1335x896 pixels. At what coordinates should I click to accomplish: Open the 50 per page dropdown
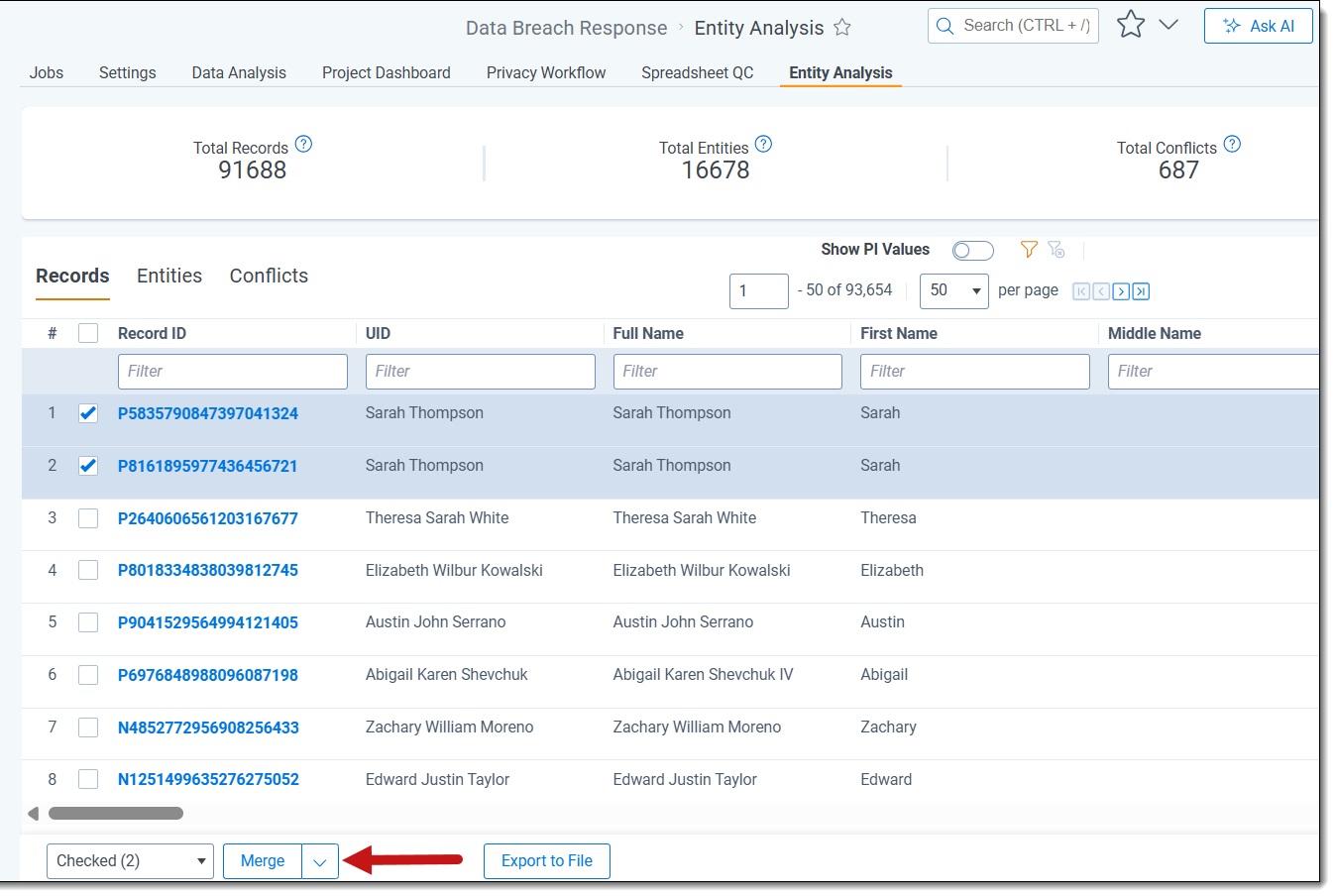tap(953, 291)
